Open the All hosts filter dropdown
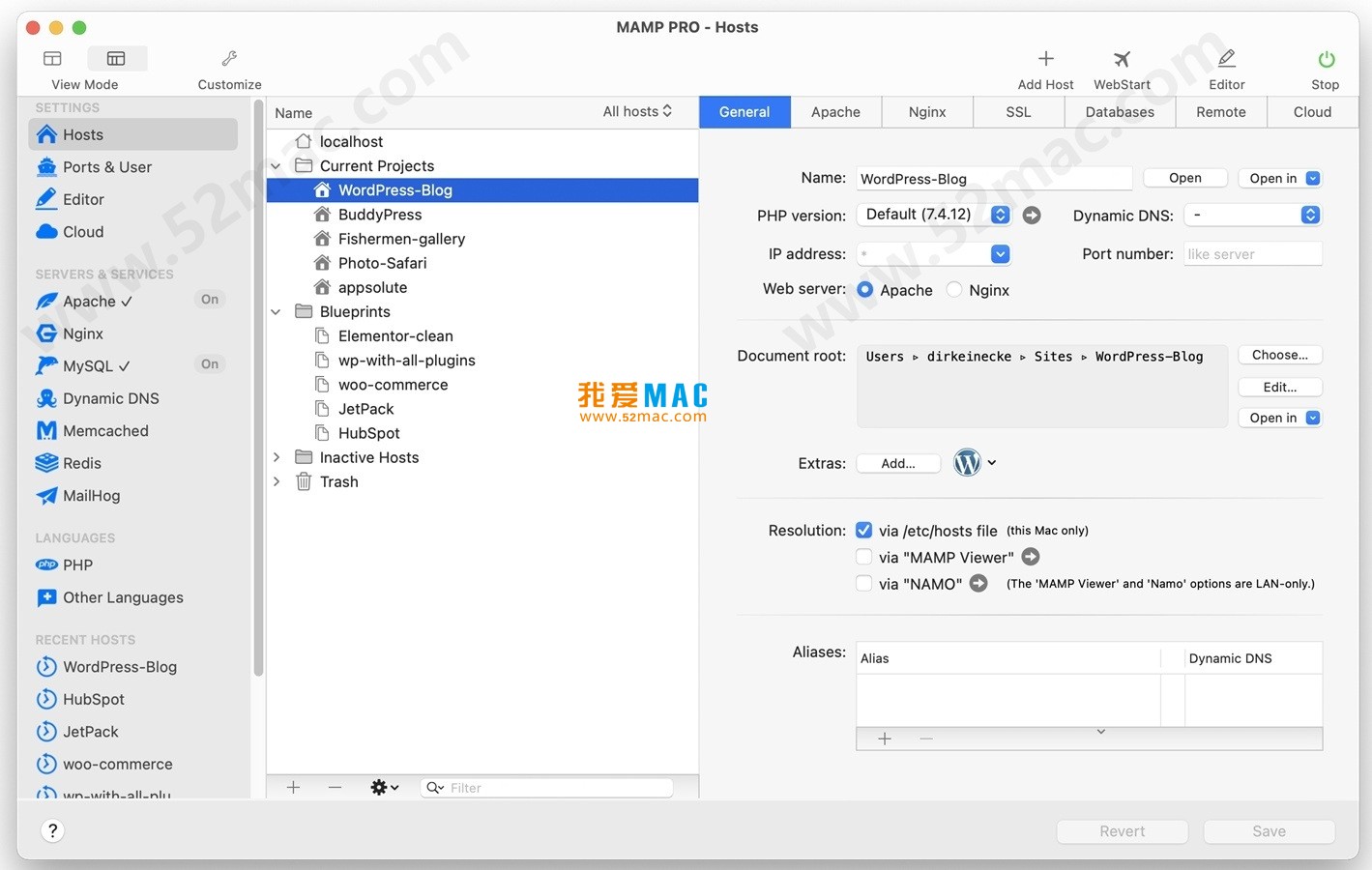 click(637, 112)
